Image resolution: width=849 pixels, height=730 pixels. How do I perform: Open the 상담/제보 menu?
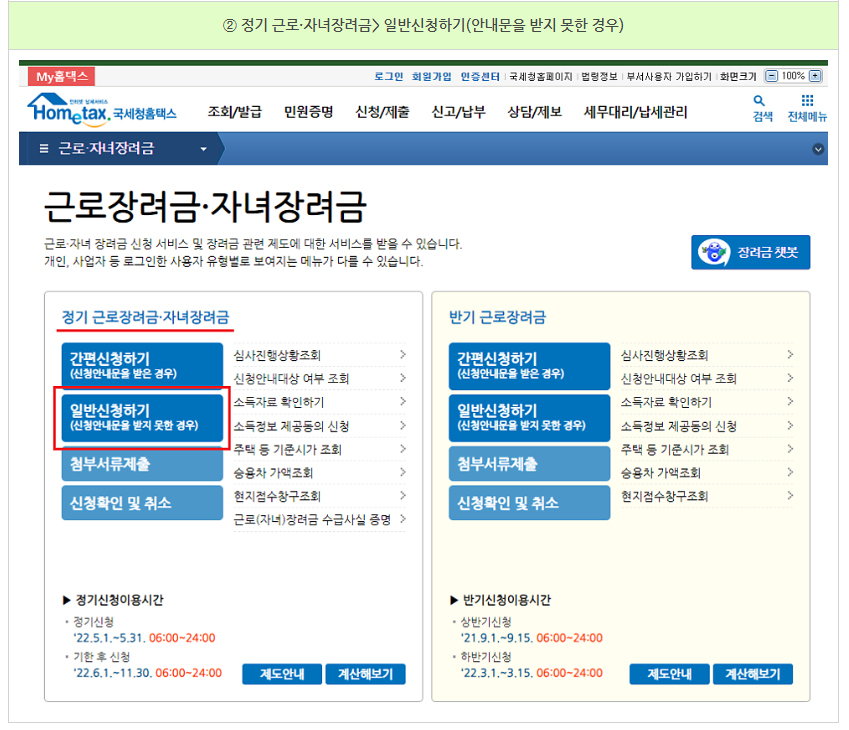534,112
